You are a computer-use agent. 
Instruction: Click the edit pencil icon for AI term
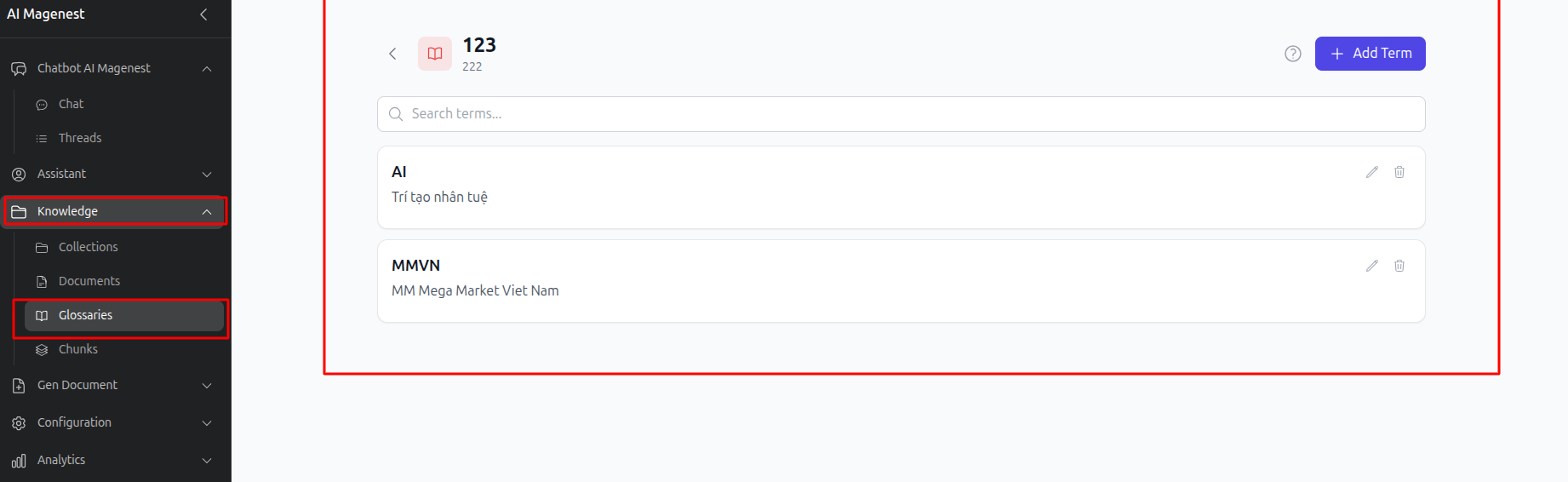1372,172
